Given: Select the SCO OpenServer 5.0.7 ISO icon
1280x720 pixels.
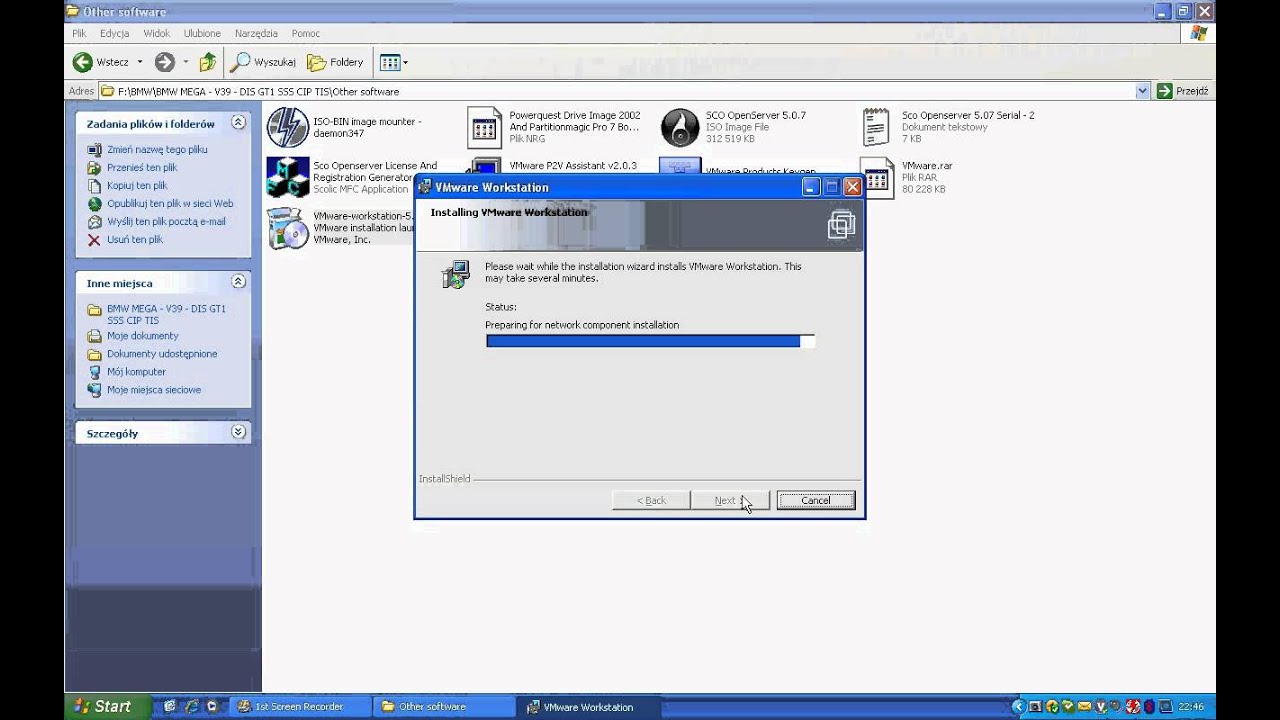Looking at the screenshot, I should pos(680,127).
